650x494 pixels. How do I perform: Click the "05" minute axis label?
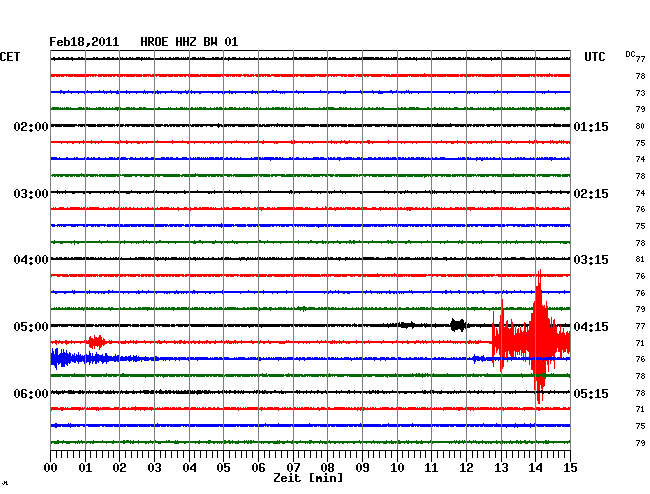coord(223,467)
